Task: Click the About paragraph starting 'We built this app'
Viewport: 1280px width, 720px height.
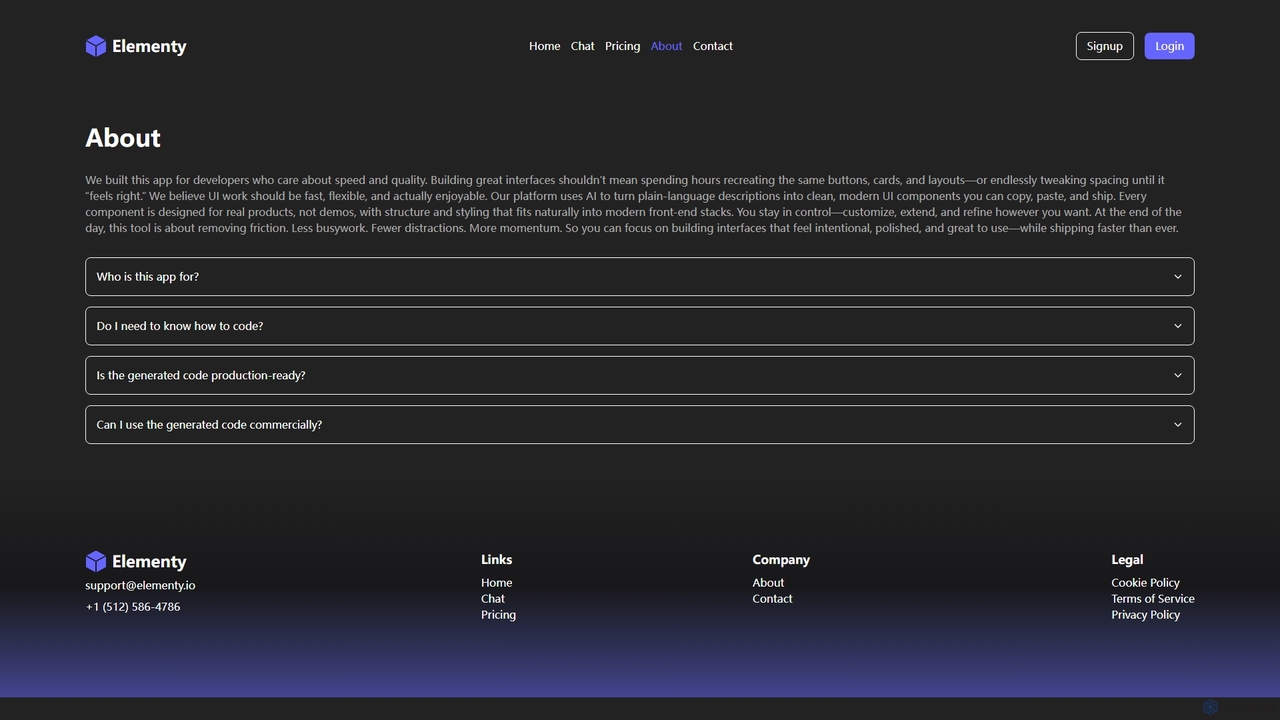Action: (634, 204)
